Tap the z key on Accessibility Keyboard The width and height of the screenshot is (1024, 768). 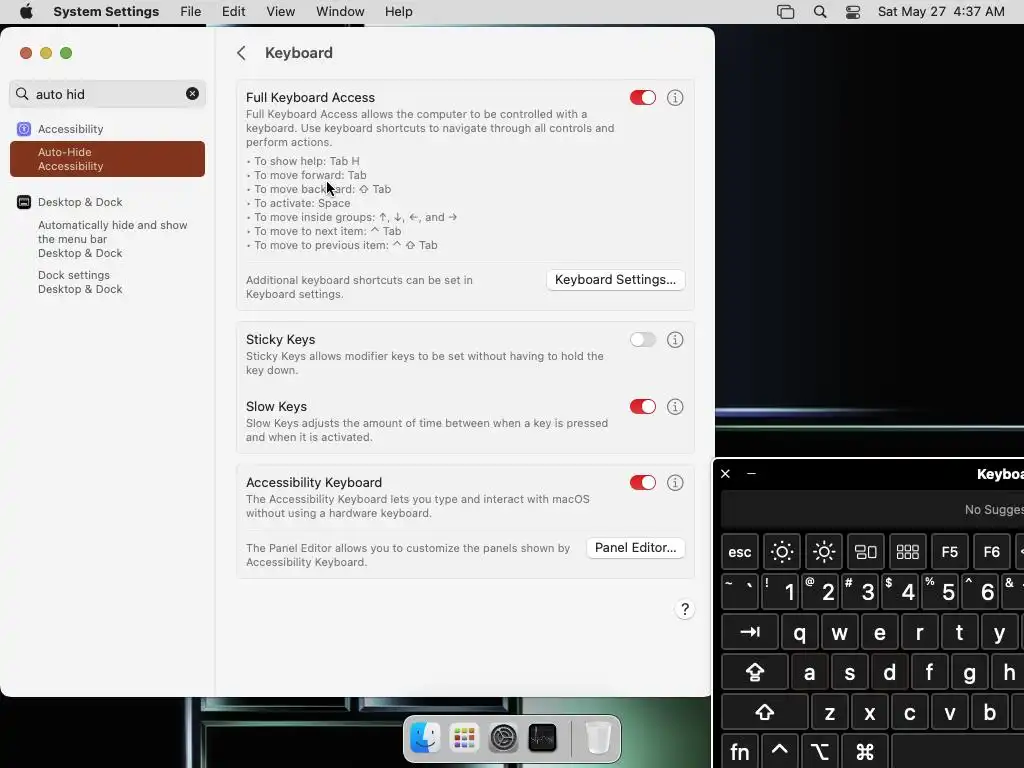click(x=829, y=712)
